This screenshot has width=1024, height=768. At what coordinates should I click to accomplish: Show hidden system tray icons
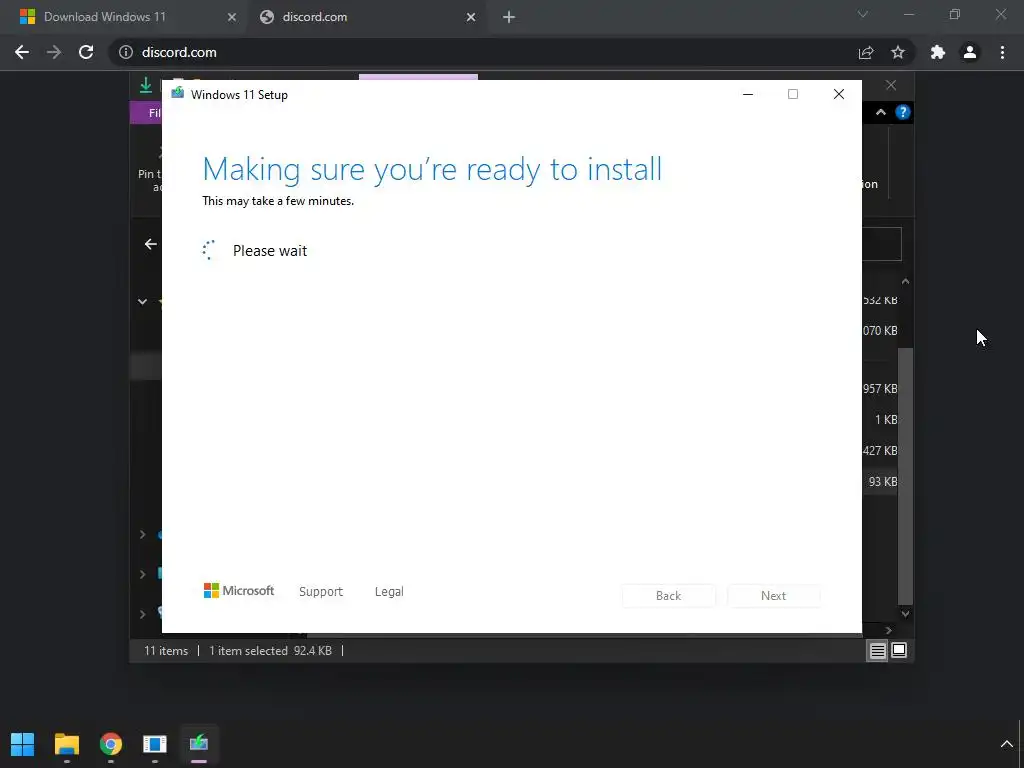click(1006, 744)
